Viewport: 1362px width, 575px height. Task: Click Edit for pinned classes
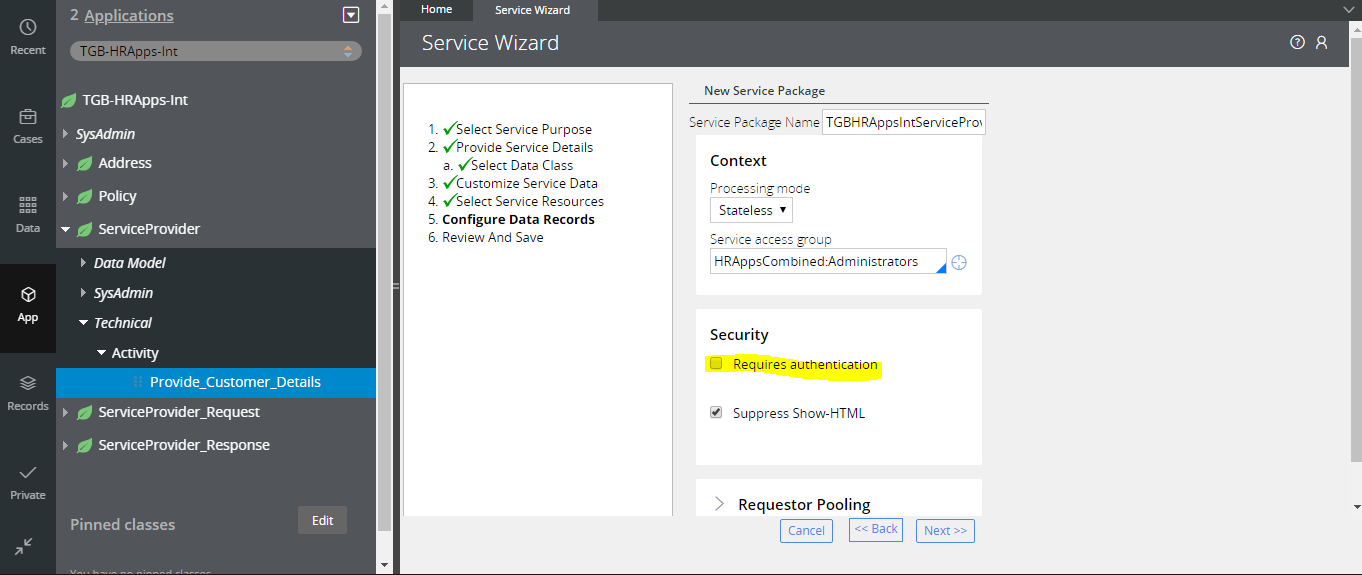click(x=322, y=520)
